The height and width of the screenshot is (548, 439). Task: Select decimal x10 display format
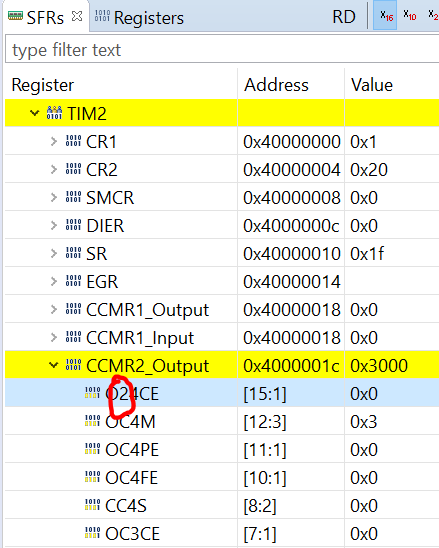(410, 16)
